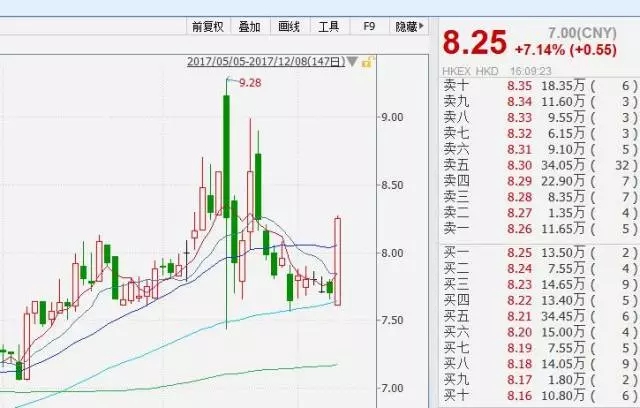Image resolution: width=640 pixels, height=408 pixels.
Task: Select the 卖七 row at 8.32
Action: (x=540, y=133)
